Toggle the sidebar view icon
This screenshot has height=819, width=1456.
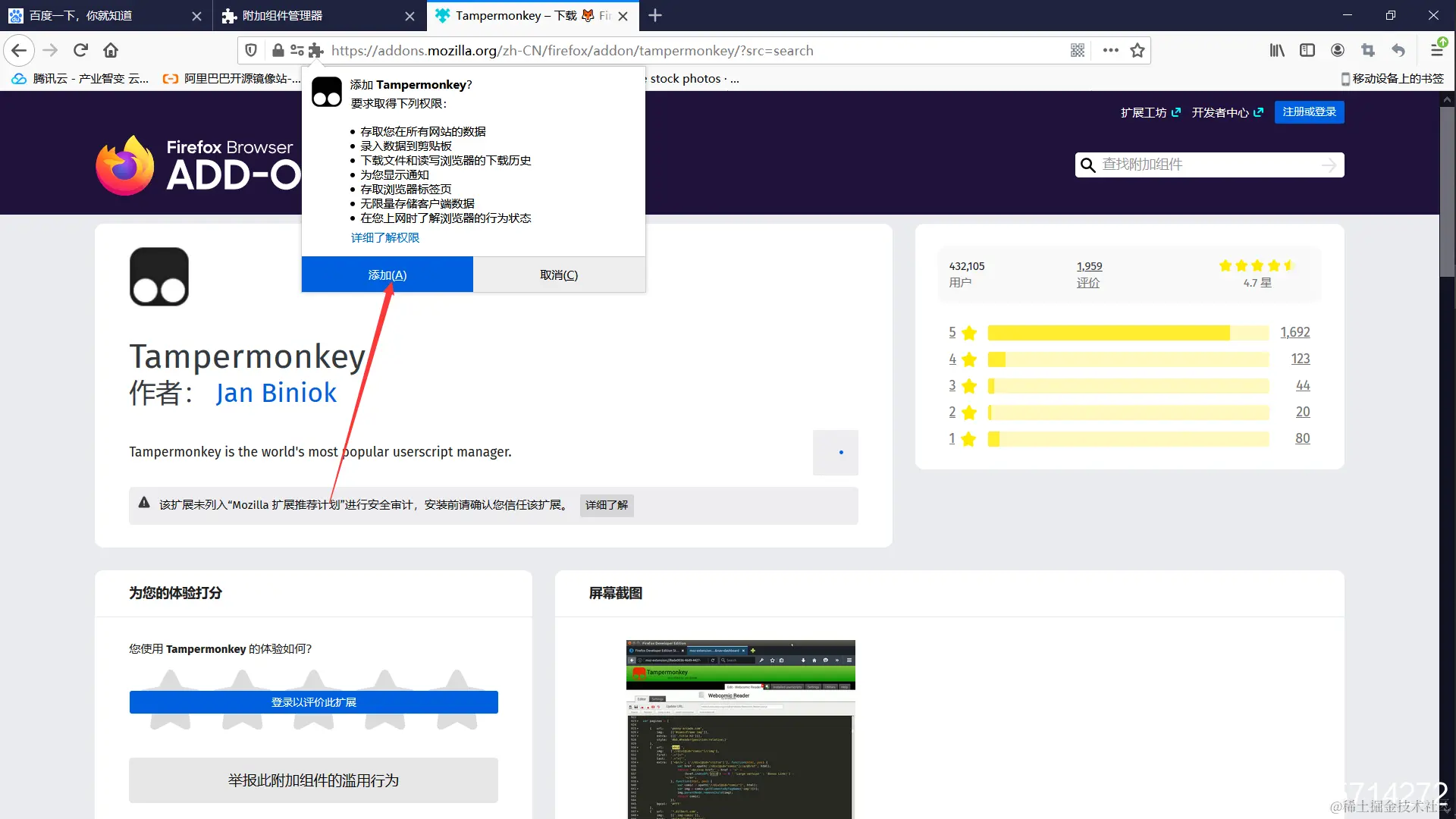click(x=1307, y=50)
